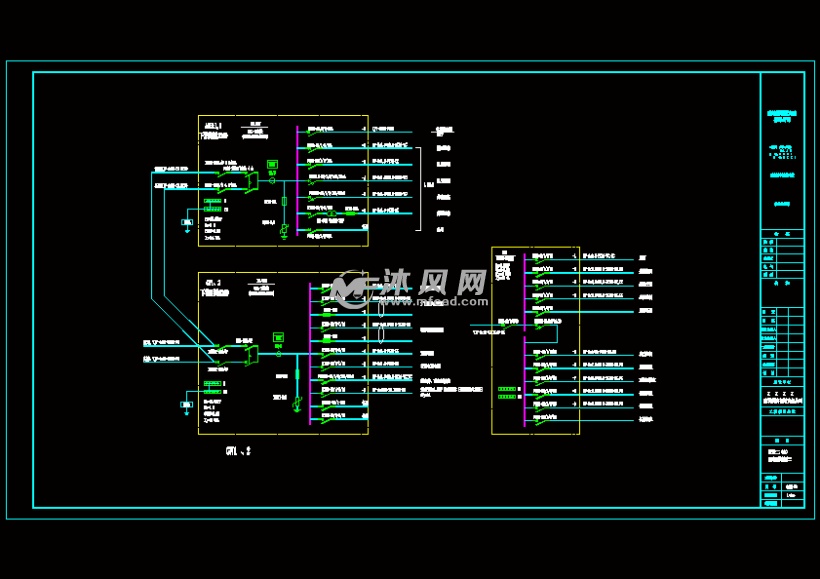This screenshot has height=579, width=820.
Task: Select the label text below lower-left panel
Action: [237, 452]
